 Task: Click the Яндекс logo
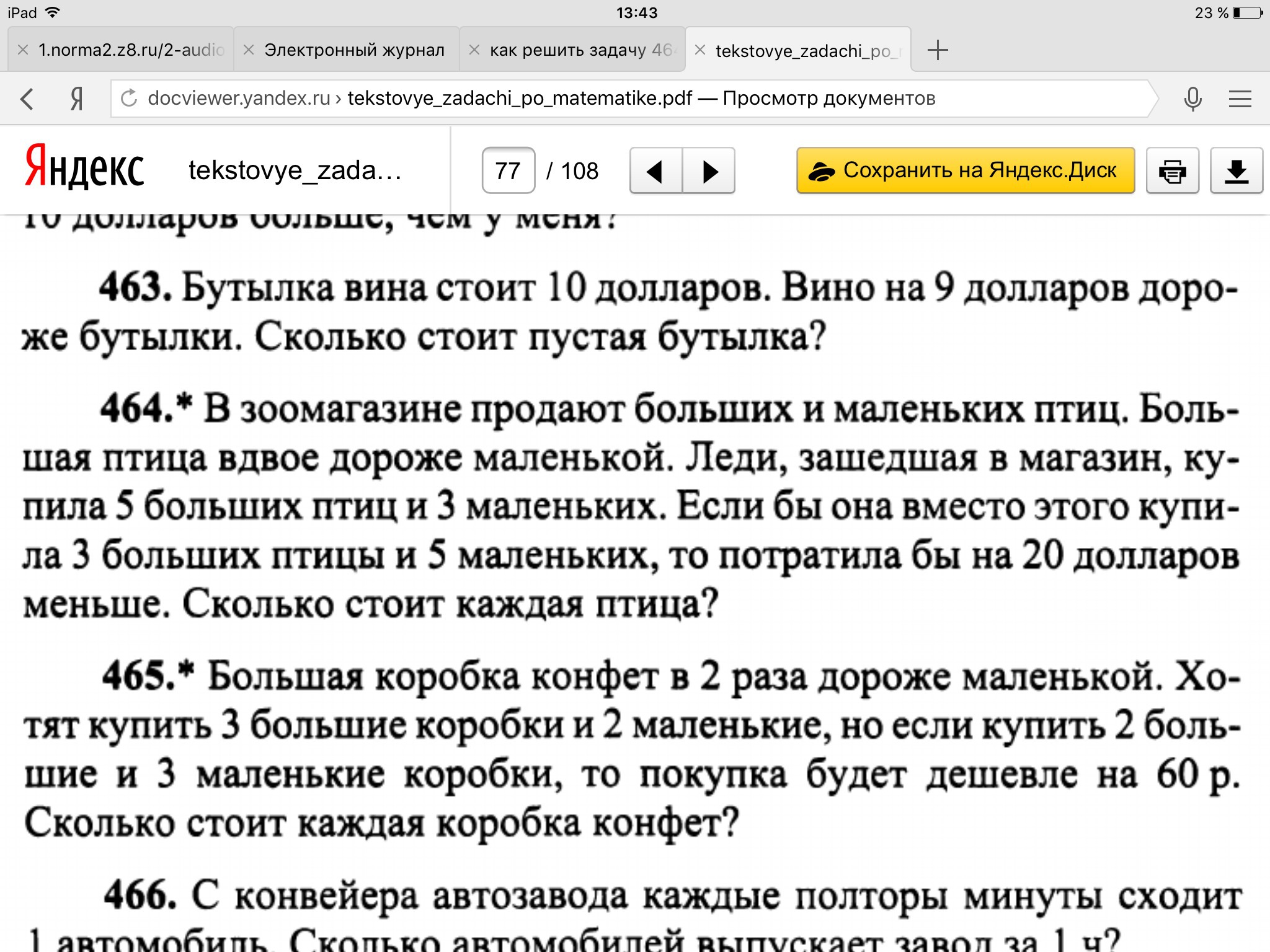[84, 167]
